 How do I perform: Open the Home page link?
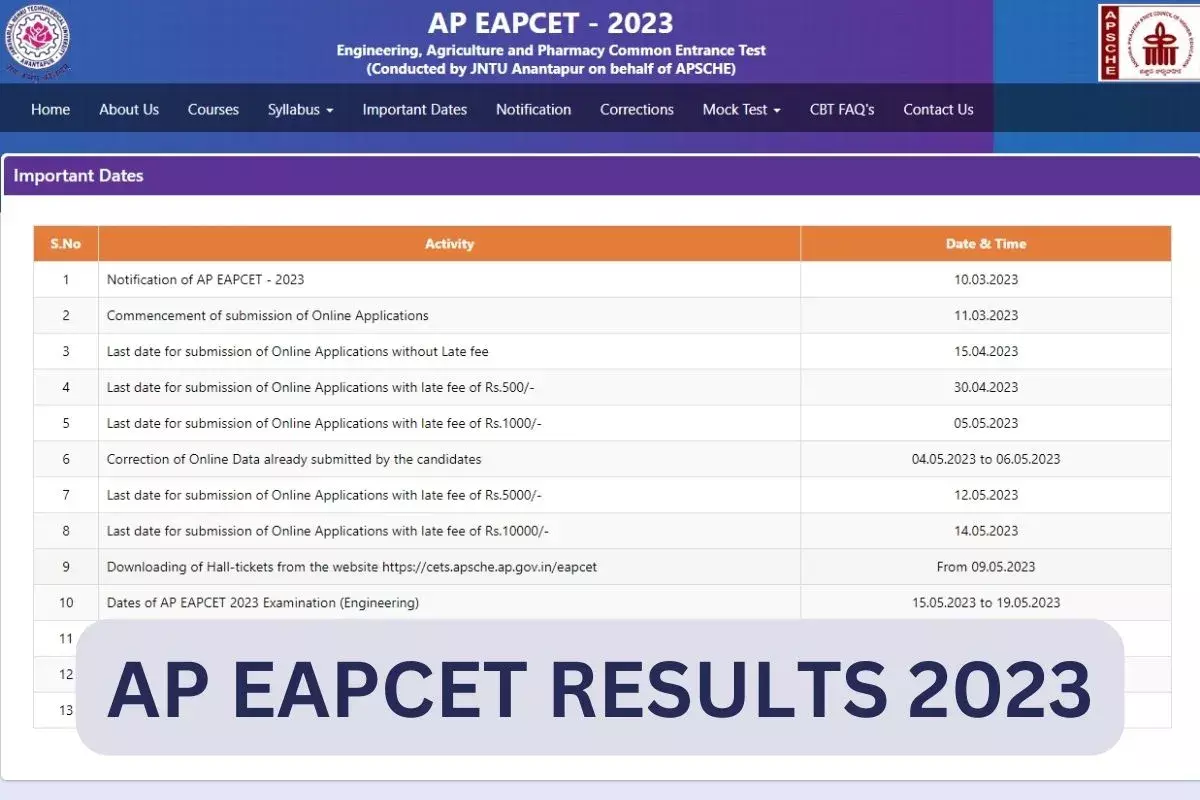tap(50, 110)
